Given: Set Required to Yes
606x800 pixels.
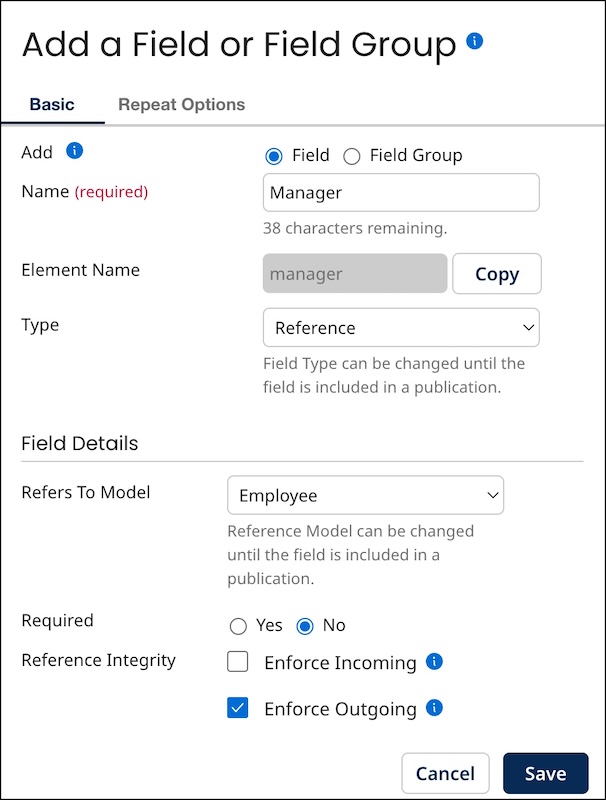Looking at the screenshot, I should pyautogui.click(x=237, y=625).
